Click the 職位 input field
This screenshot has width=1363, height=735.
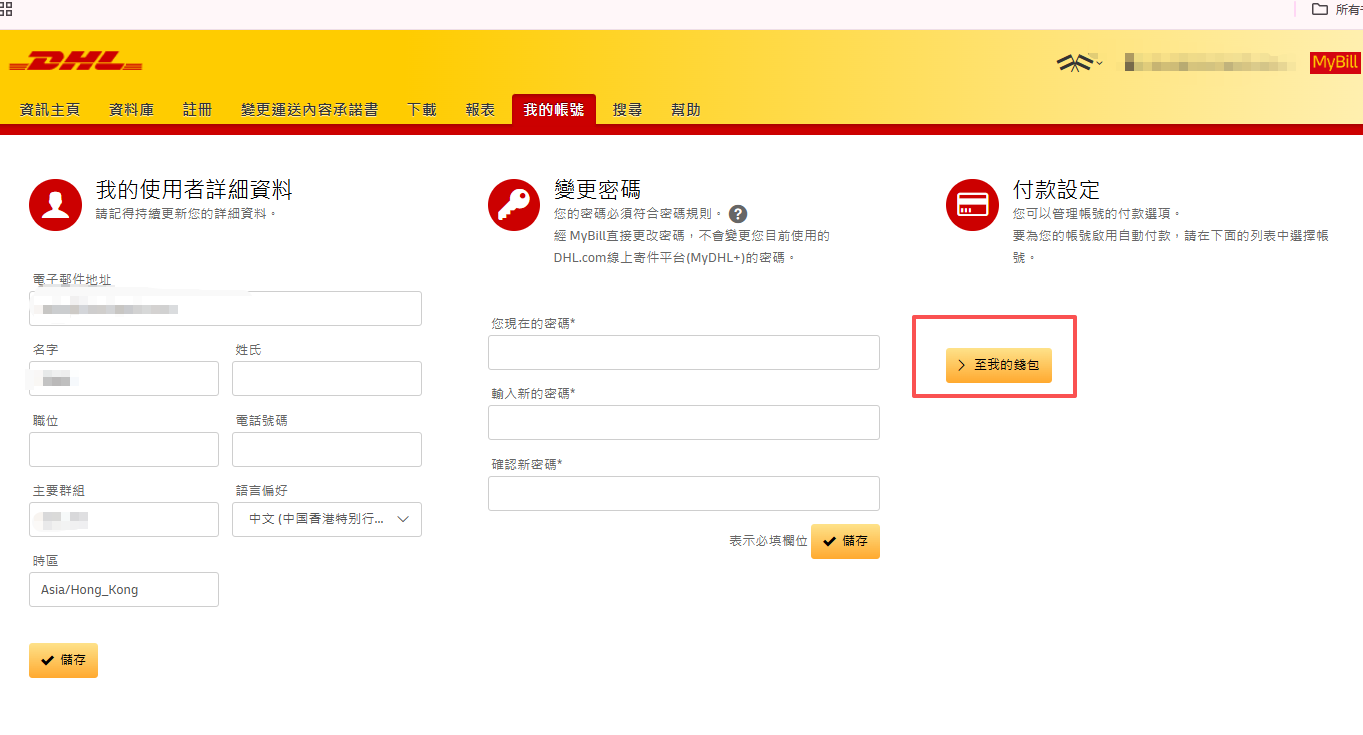(124, 449)
